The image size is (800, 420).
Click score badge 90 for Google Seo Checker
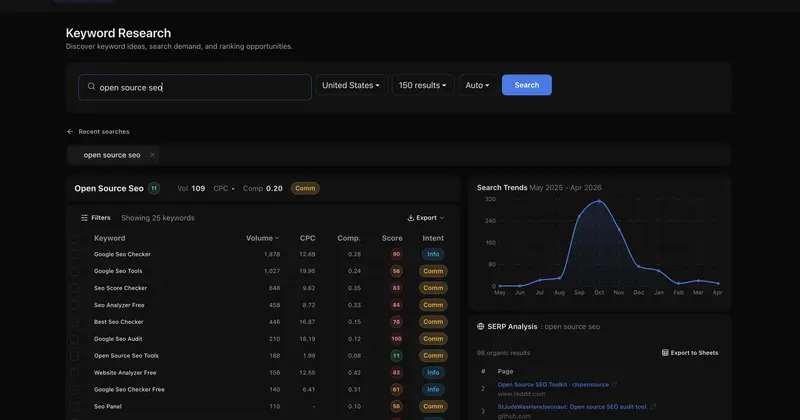(x=396, y=254)
